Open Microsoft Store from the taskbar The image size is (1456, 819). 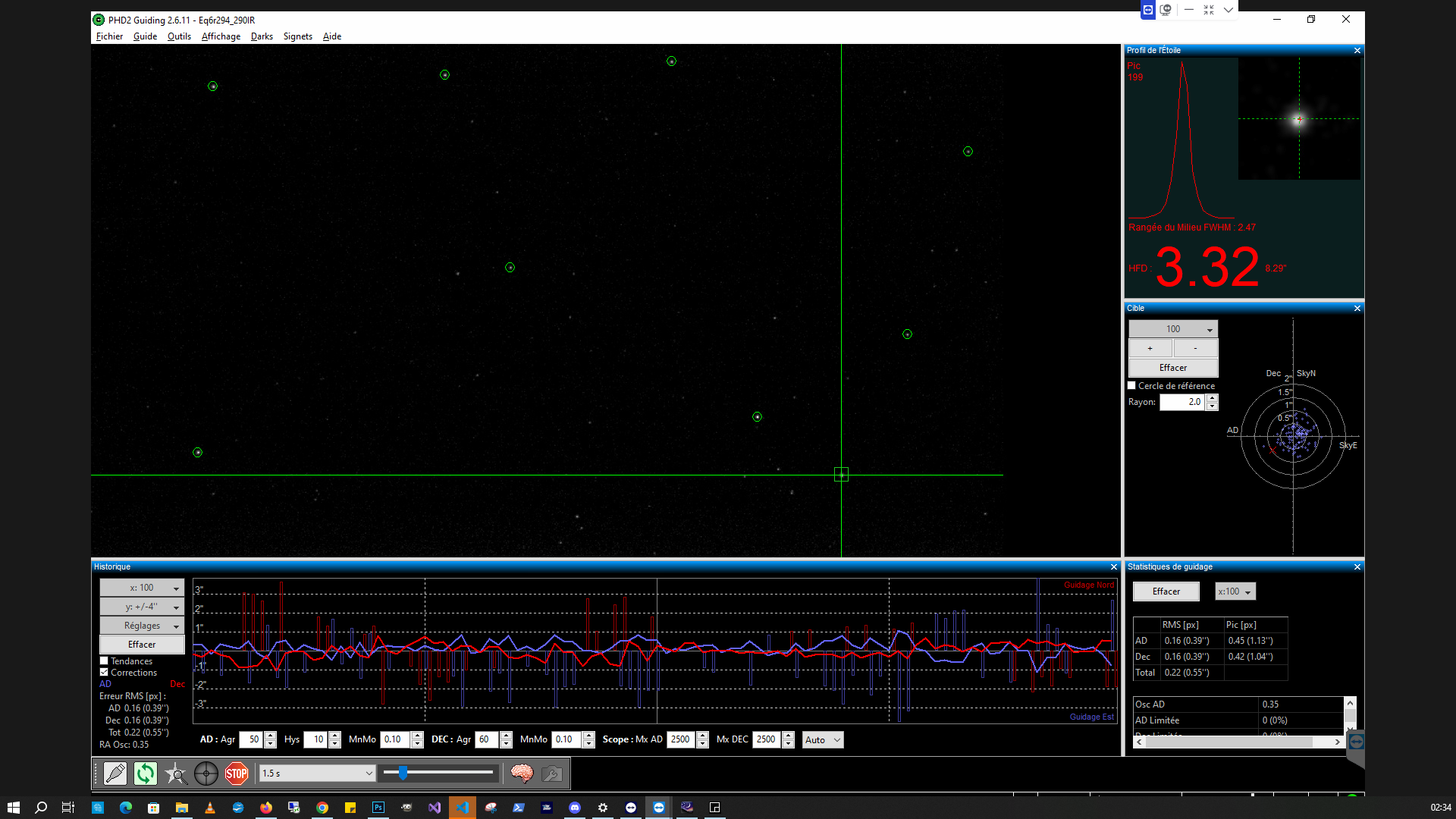point(154,808)
